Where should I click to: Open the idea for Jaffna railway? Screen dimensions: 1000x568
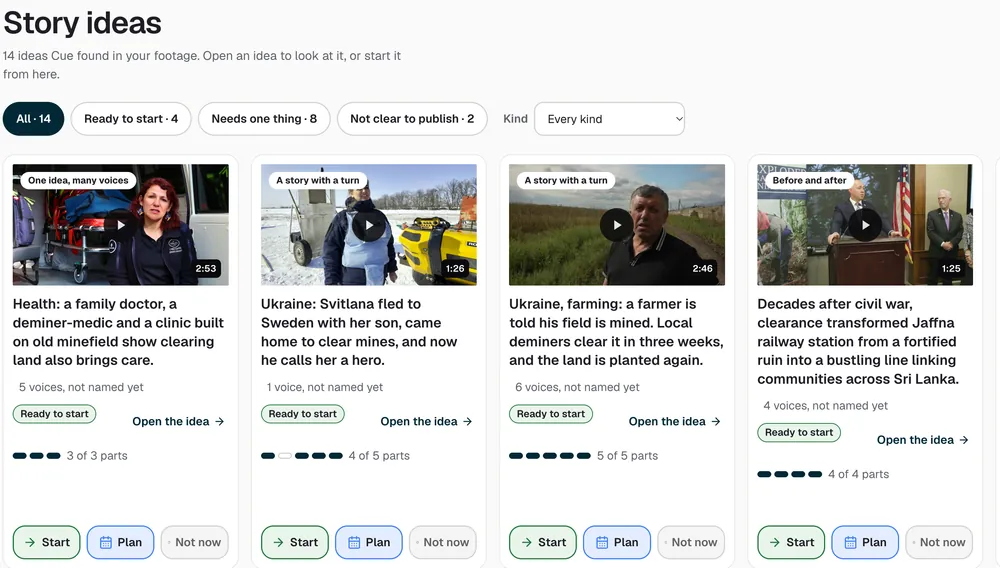coord(923,440)
